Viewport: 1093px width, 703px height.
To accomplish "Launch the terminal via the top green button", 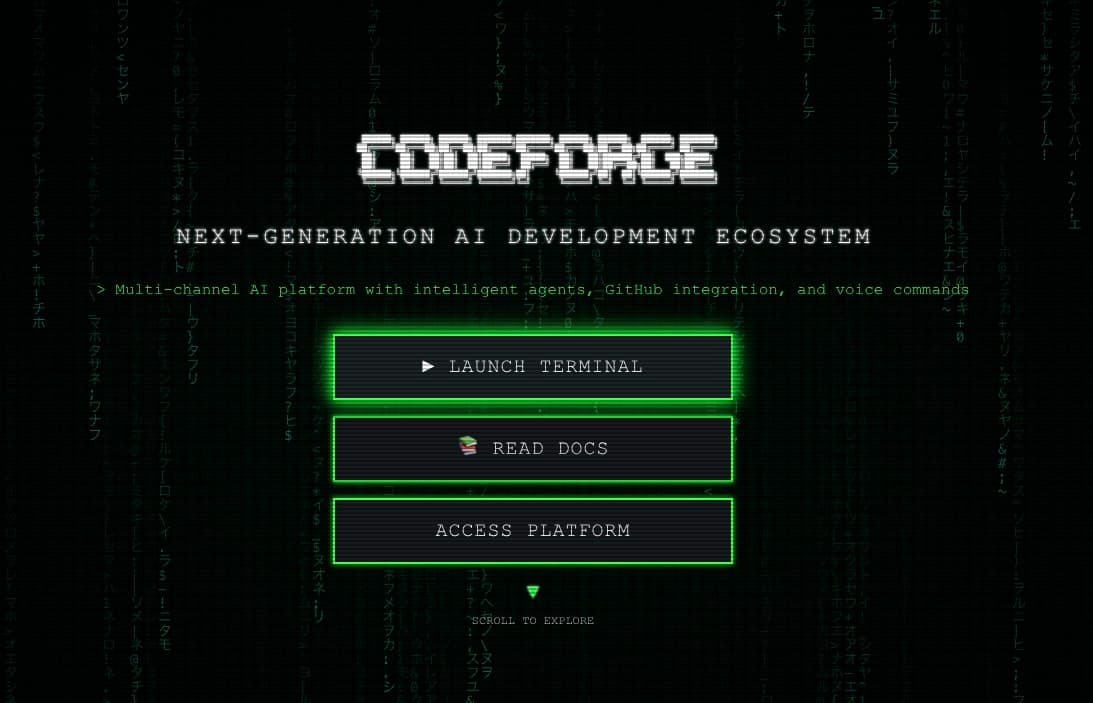I will 533,367.
